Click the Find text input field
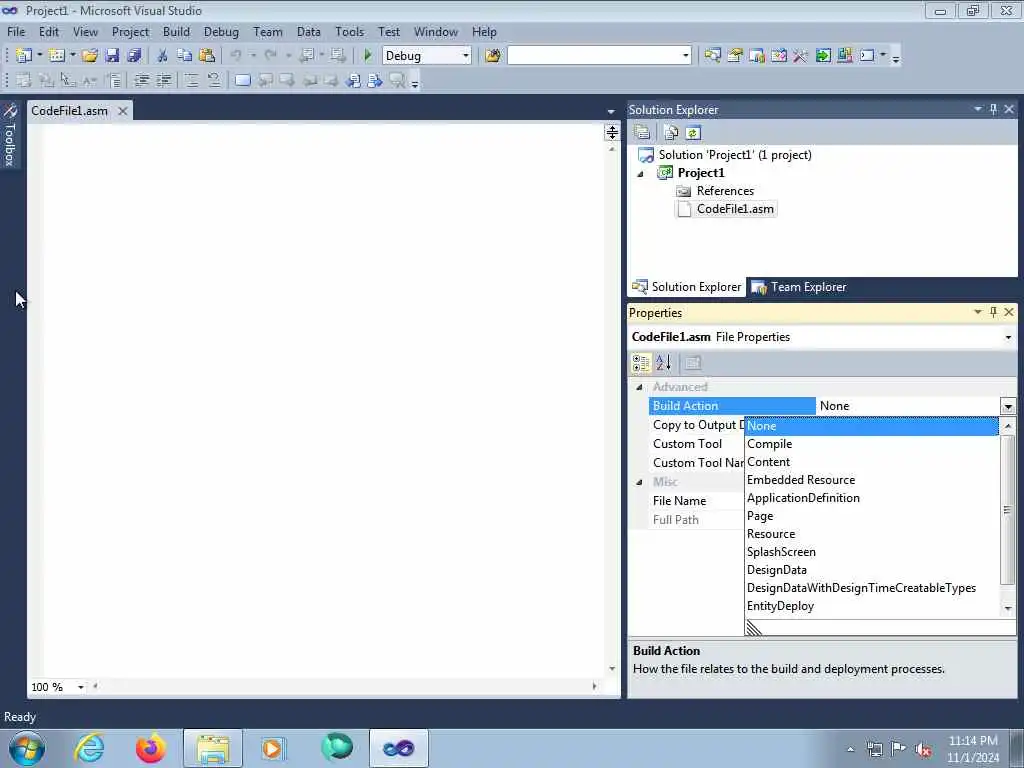The height and width of the screenshot is (768, 1024). point(594,56)
